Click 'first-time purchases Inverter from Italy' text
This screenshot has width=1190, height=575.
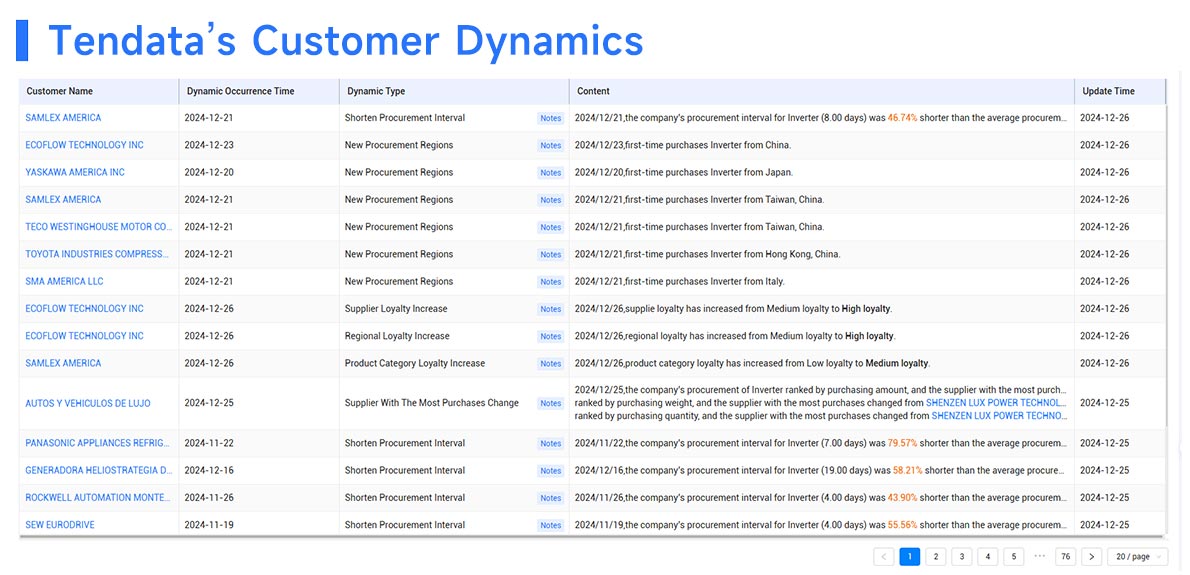[x=705, y=281]
